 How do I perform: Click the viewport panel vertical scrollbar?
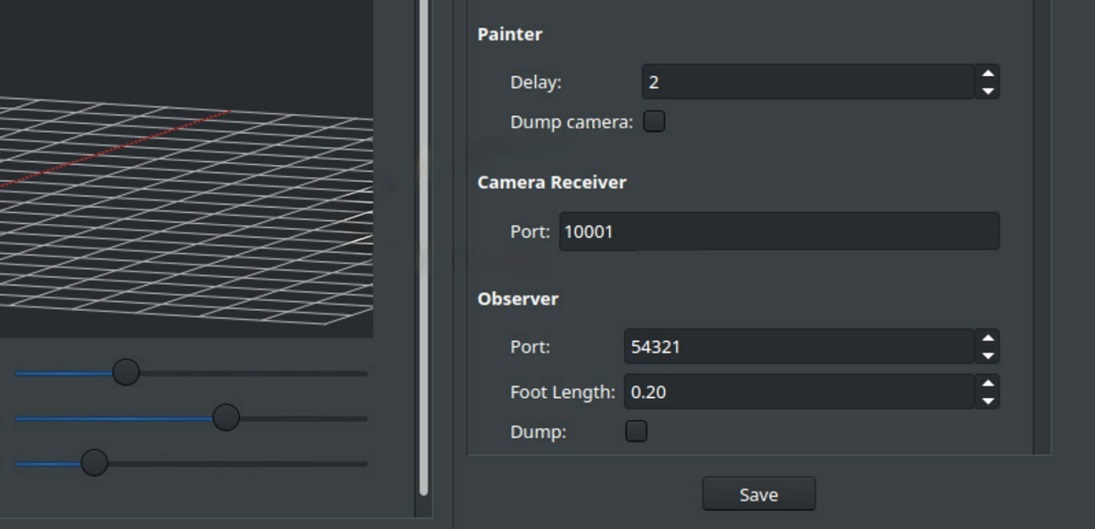pos(423,250)
